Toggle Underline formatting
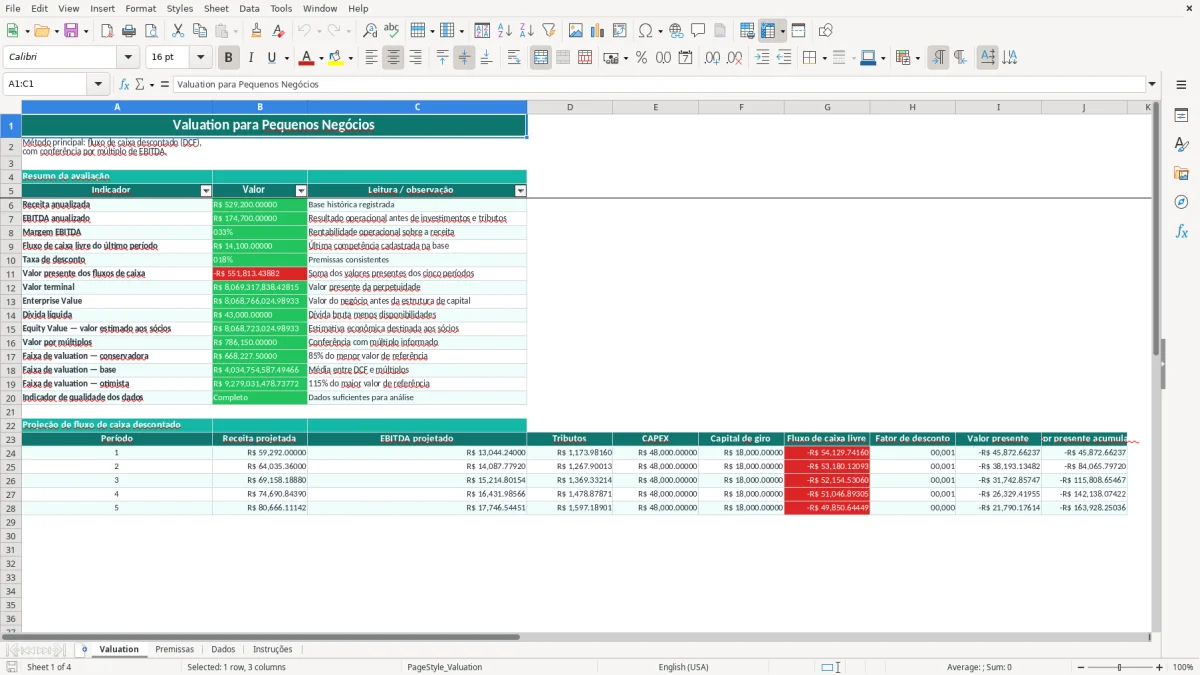Viewport: 1200px width, 675px height. (x=272, y=58)
